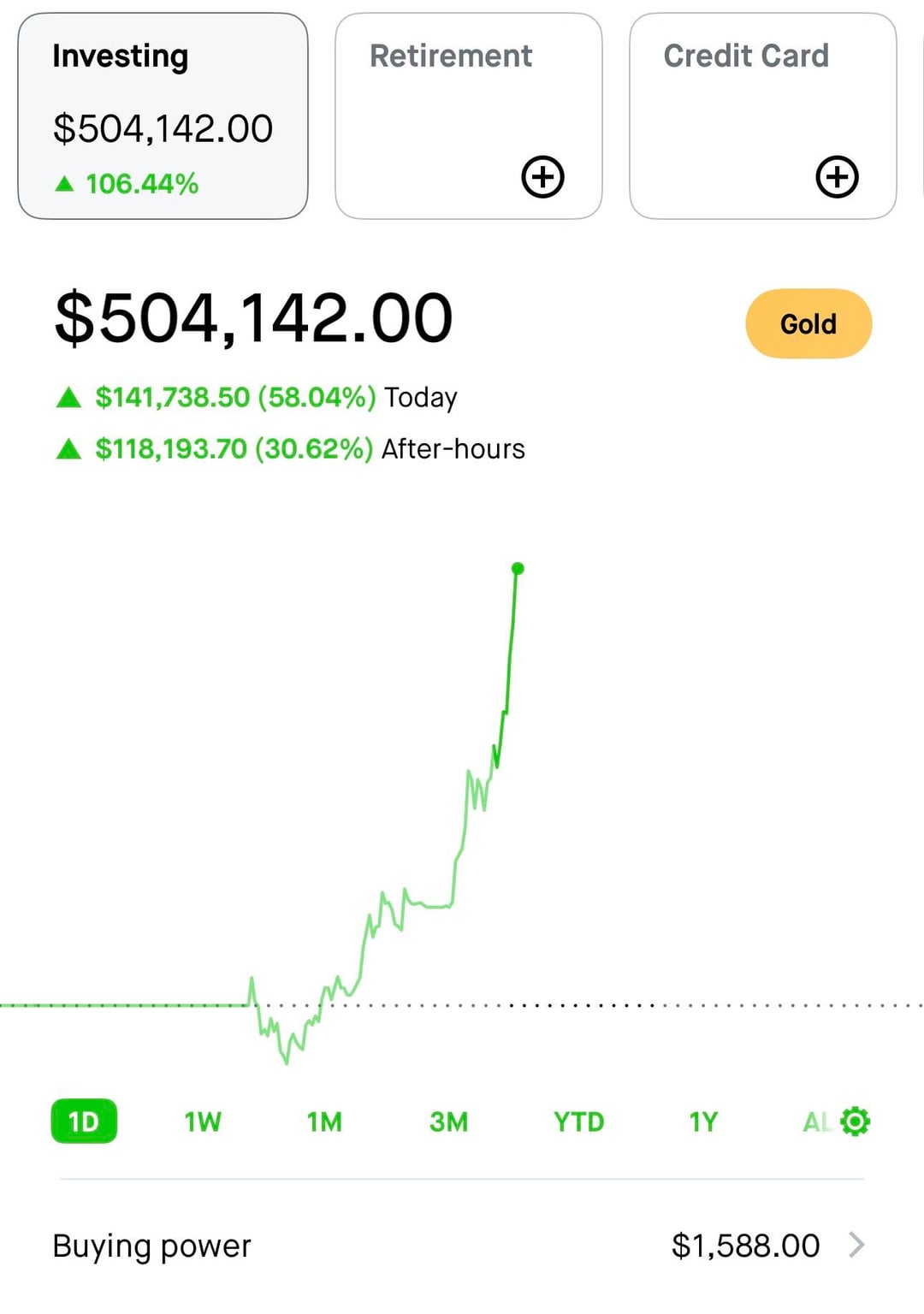Switch chart to 1Y range

(703, 1122)
